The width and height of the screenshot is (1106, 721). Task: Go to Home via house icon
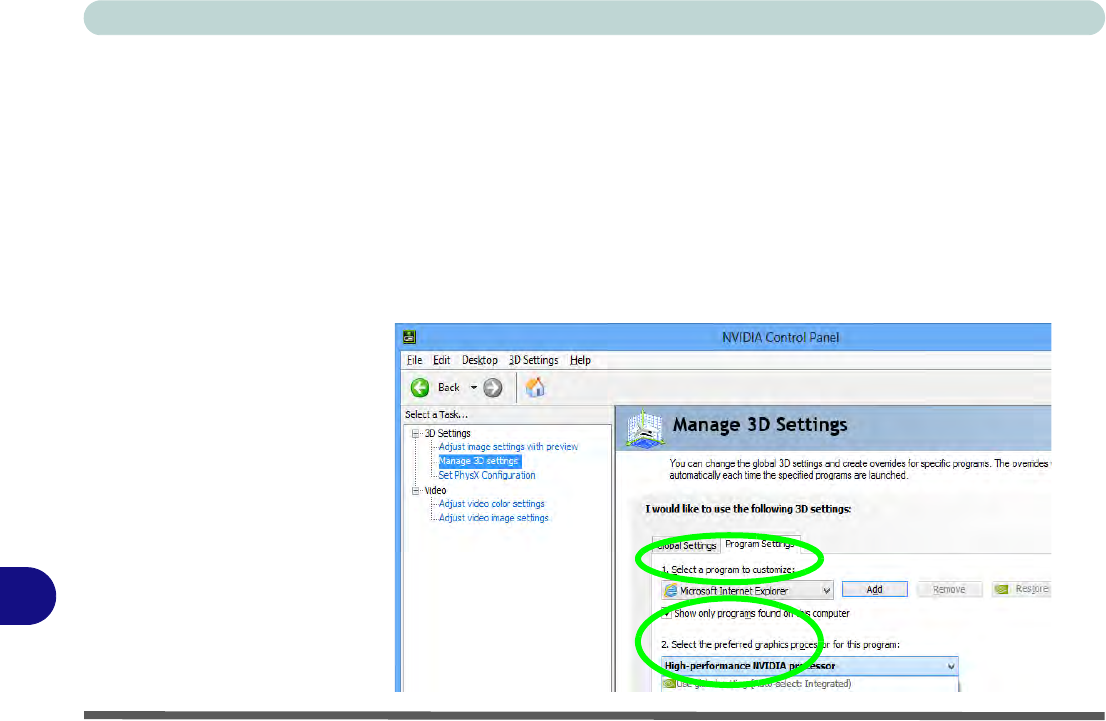535,387
